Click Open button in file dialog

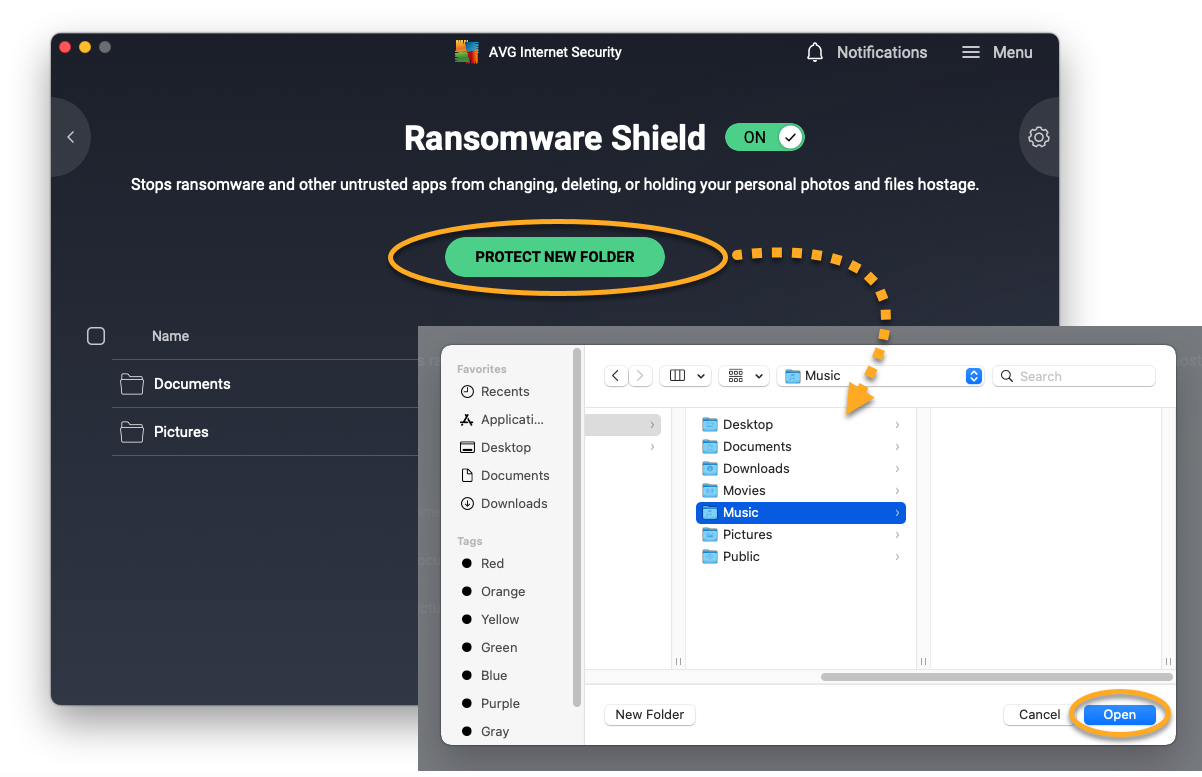click(x=1119, y=714)
